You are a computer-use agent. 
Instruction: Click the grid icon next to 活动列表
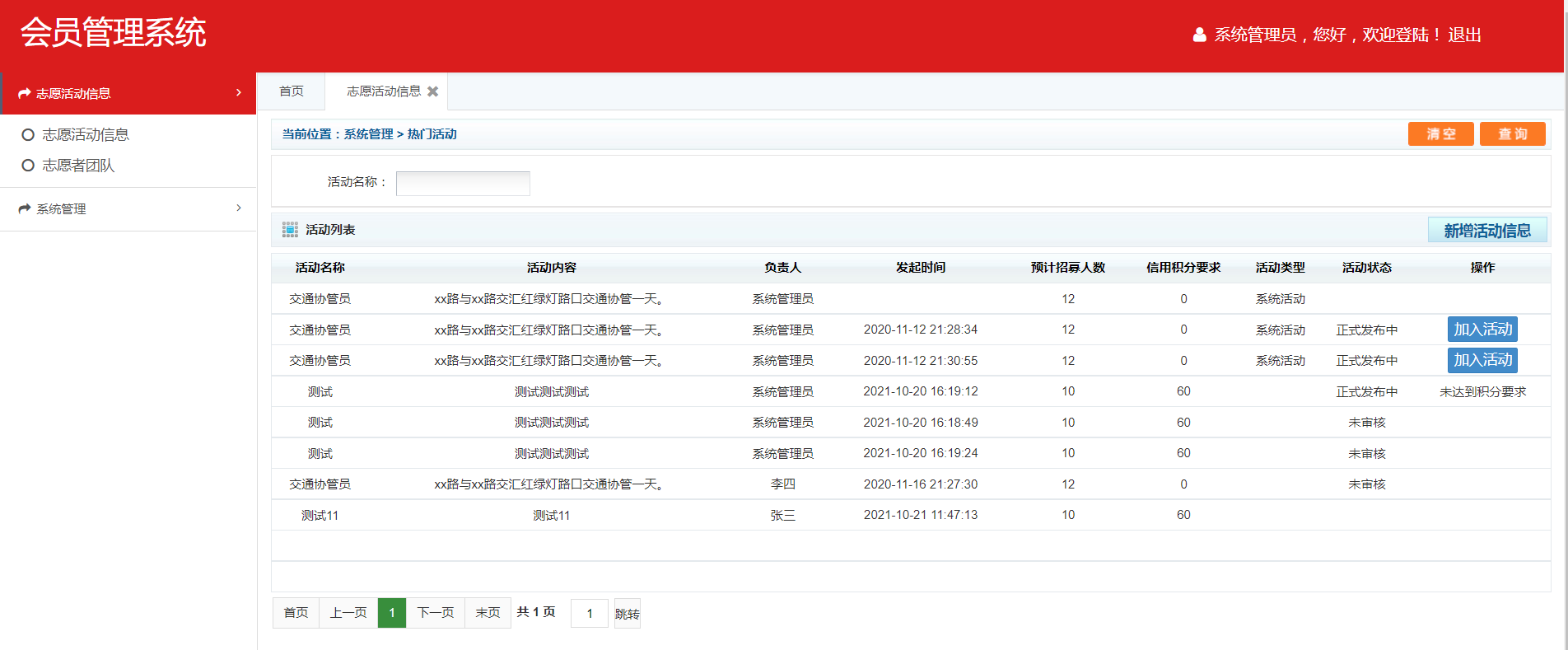(290, 230)
